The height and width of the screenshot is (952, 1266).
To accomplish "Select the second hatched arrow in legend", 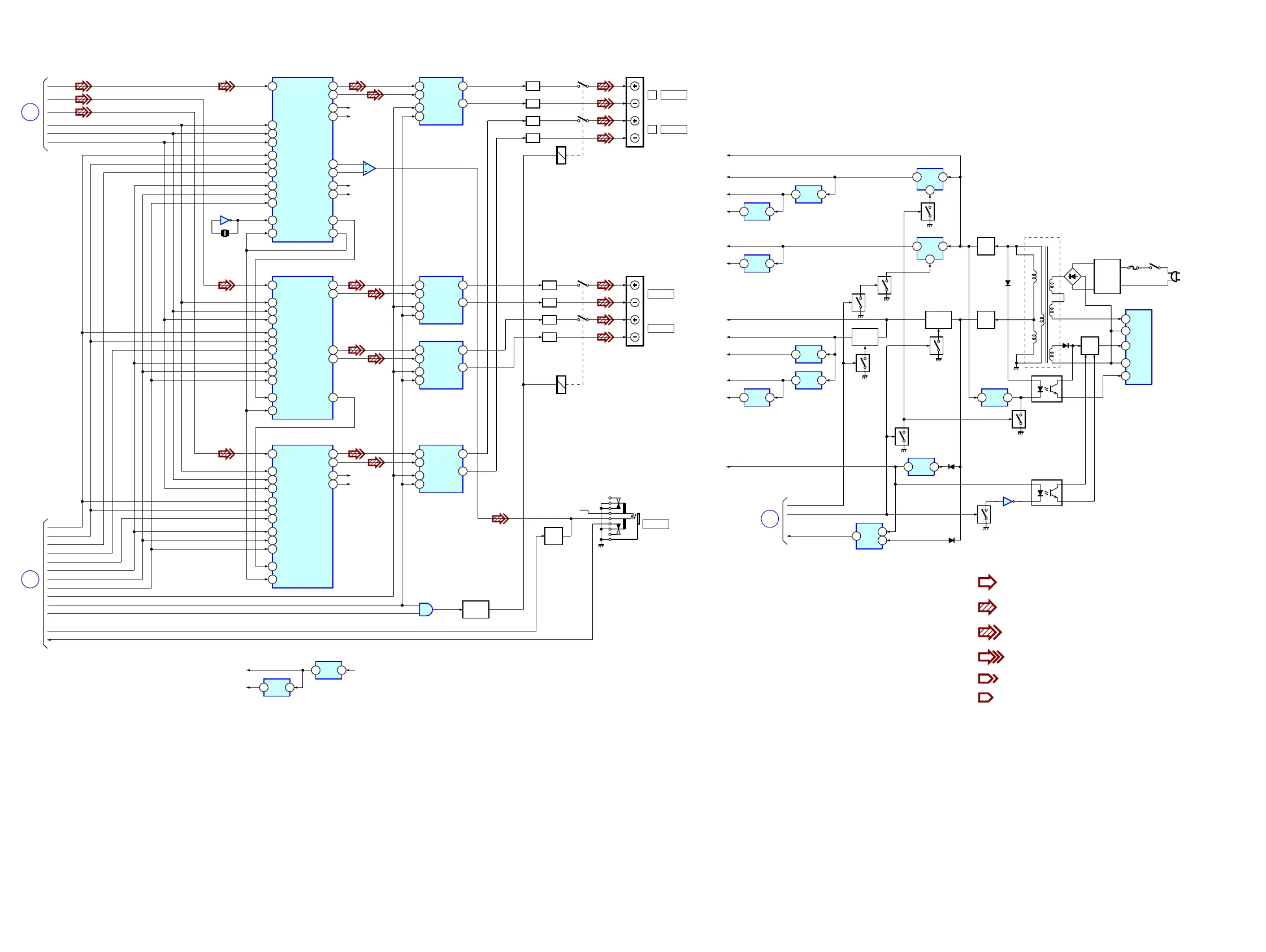I will (990, 632).
